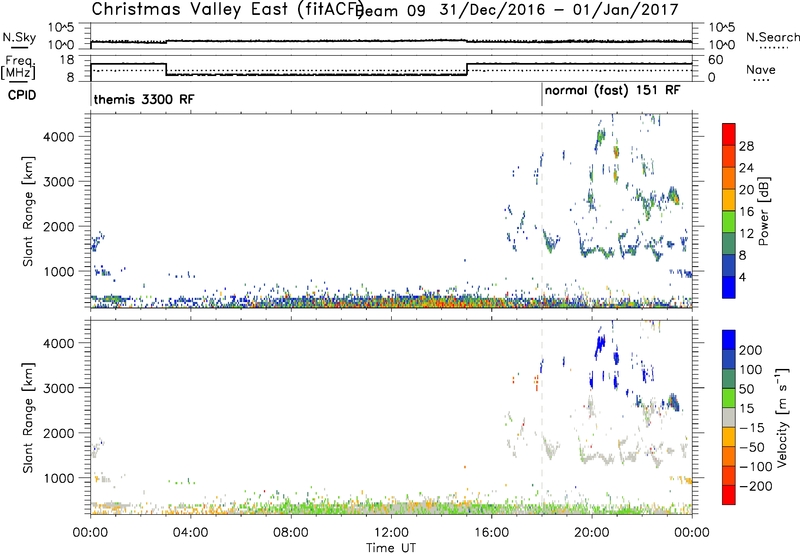Click the dashed CPID change line at 18:00

coord(541,210)
